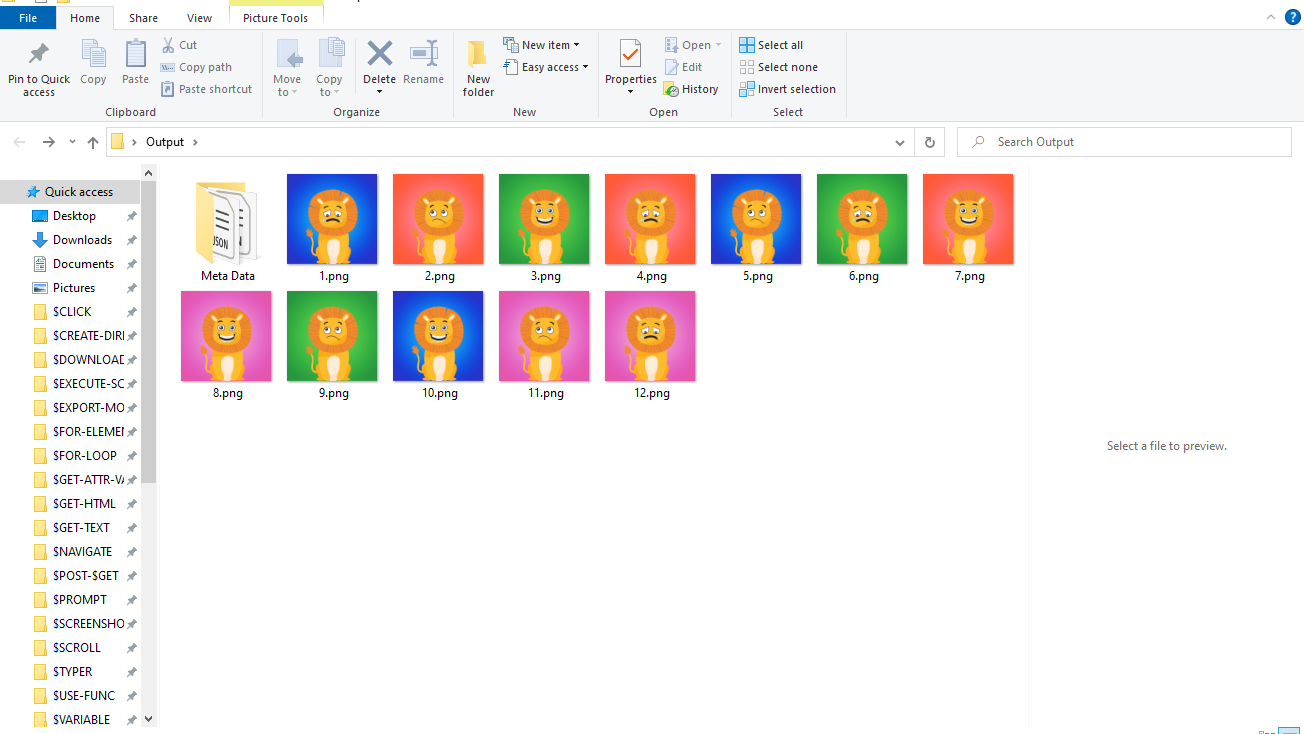Click Select none in ribbon
Viewport: 1304px width, 734px height.
pyautogui.click(x=778, y=67)
